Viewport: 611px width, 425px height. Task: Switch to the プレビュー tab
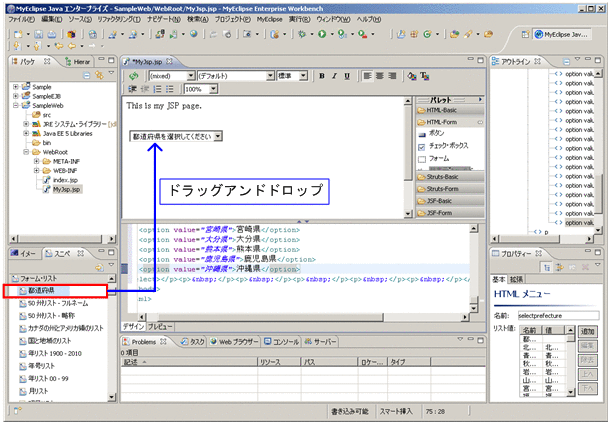pyautogui.click(x=161, y=326)
